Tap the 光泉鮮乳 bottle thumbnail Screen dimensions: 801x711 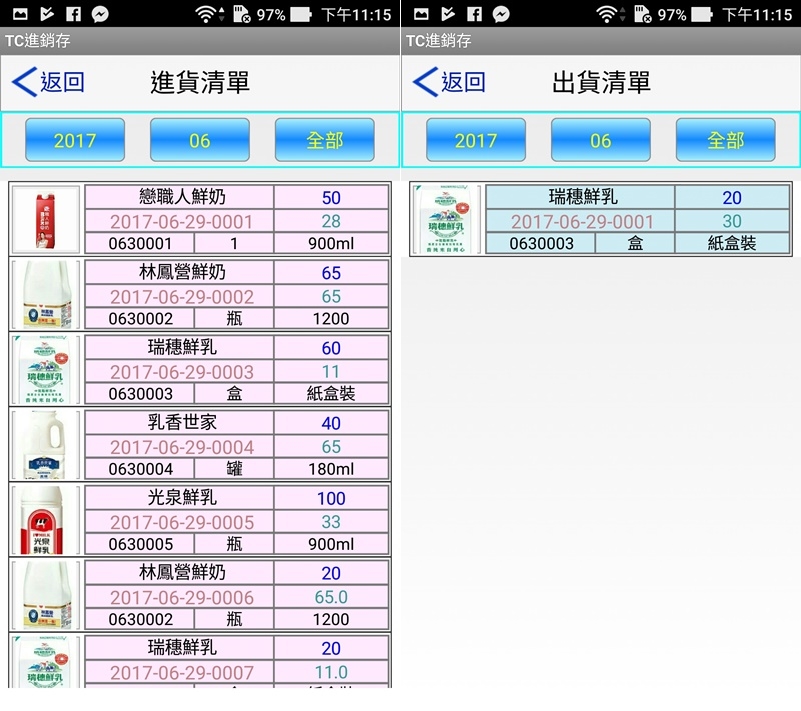(46, 520)
